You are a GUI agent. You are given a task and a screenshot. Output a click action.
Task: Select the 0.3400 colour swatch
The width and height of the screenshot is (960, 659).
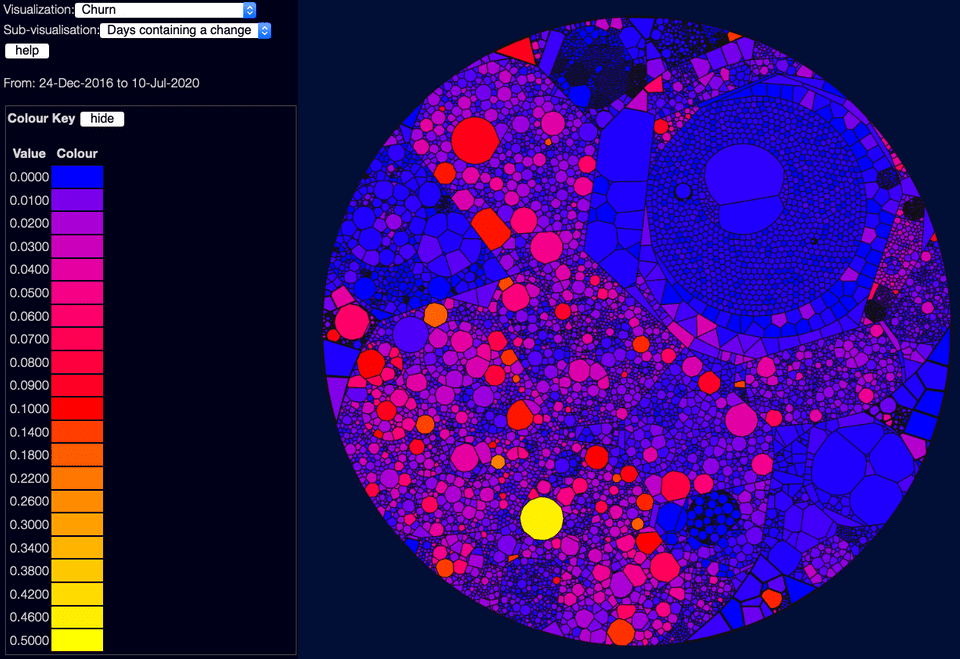tap(77, 548)
